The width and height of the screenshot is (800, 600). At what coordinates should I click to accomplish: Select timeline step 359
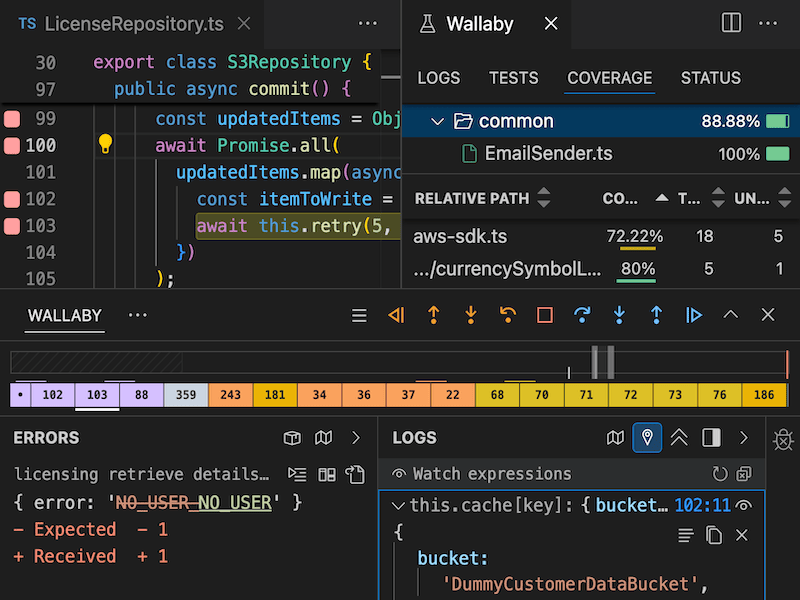(x=186, y=395)
